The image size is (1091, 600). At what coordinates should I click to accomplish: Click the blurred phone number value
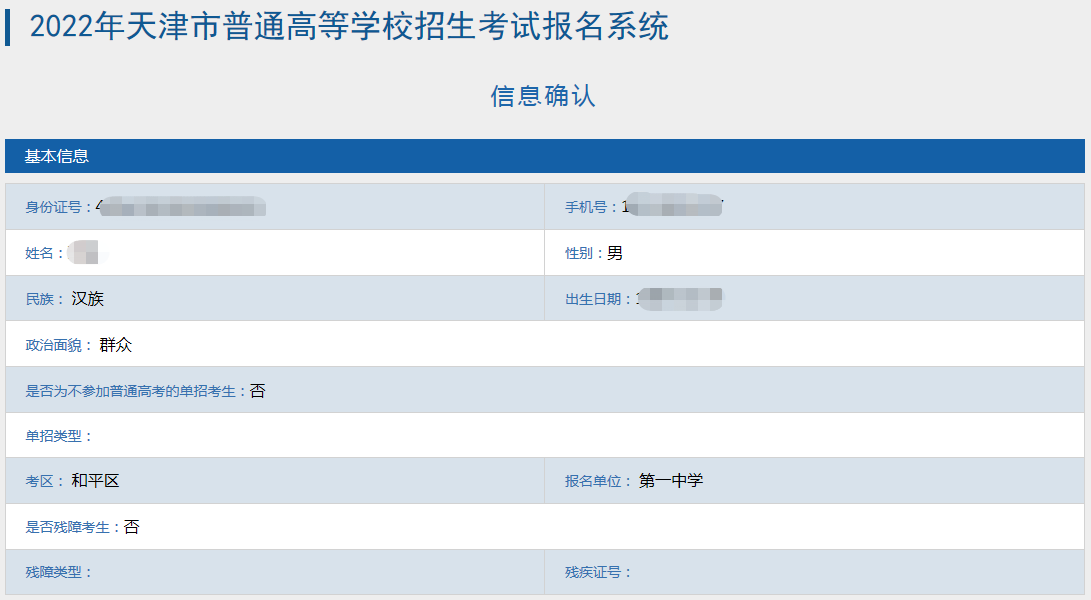(673, 207)
